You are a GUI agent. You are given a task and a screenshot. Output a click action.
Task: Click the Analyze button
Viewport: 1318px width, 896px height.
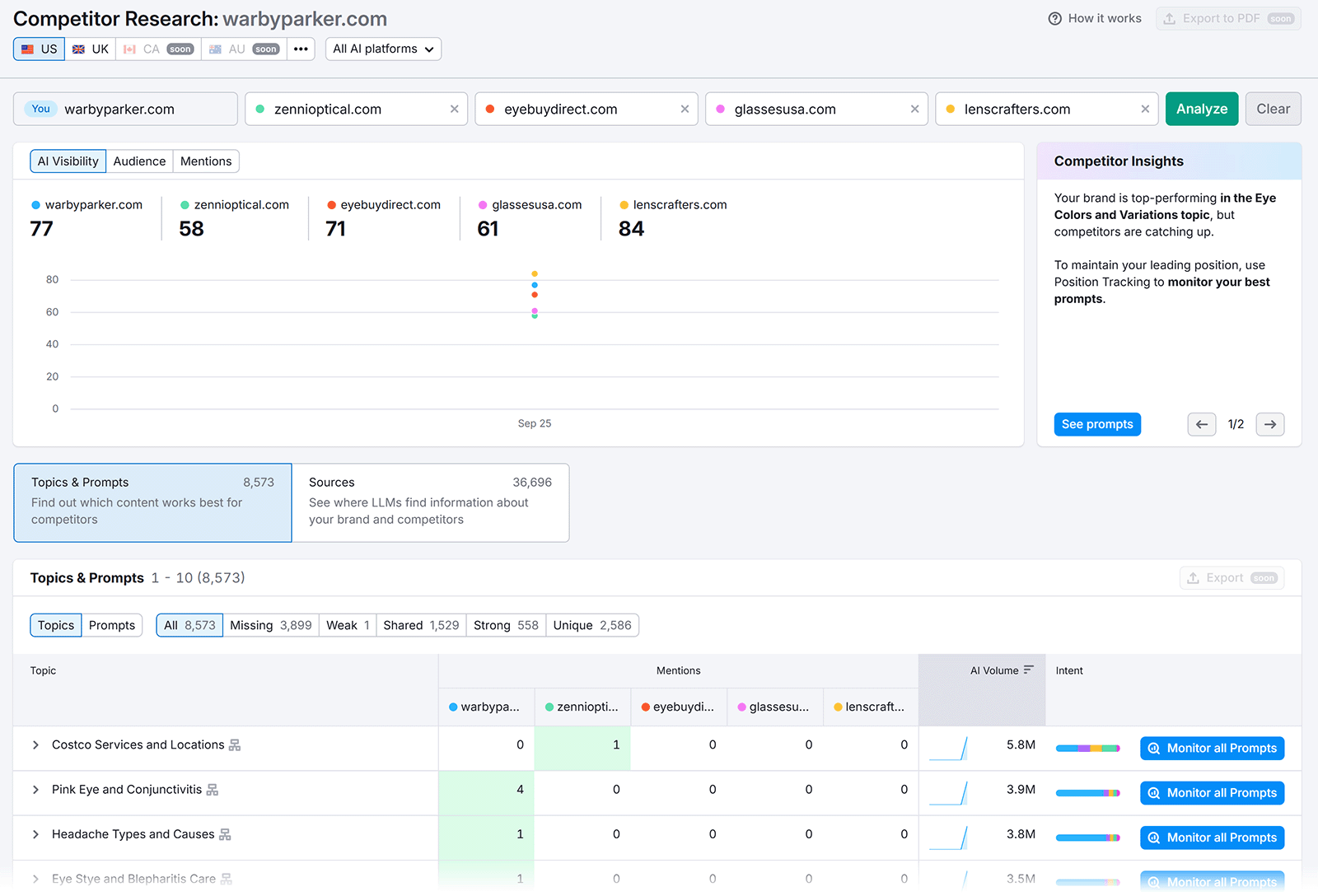(1201, 108)
